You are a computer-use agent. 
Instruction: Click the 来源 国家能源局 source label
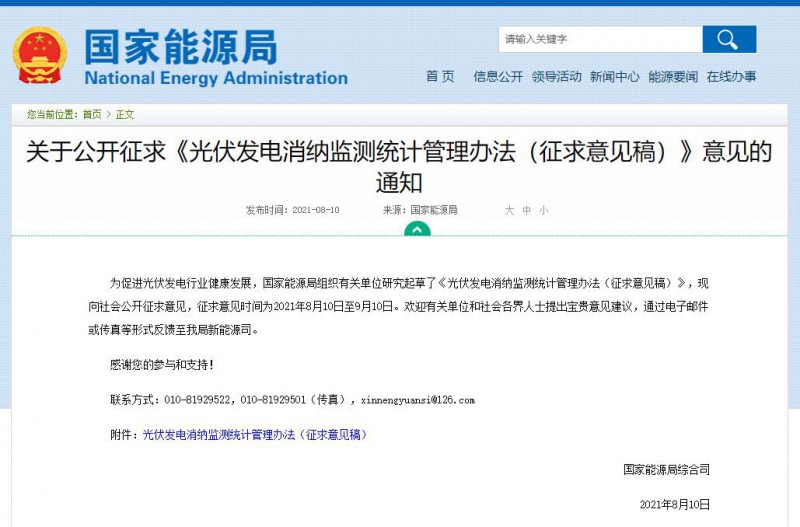[420, 210]
